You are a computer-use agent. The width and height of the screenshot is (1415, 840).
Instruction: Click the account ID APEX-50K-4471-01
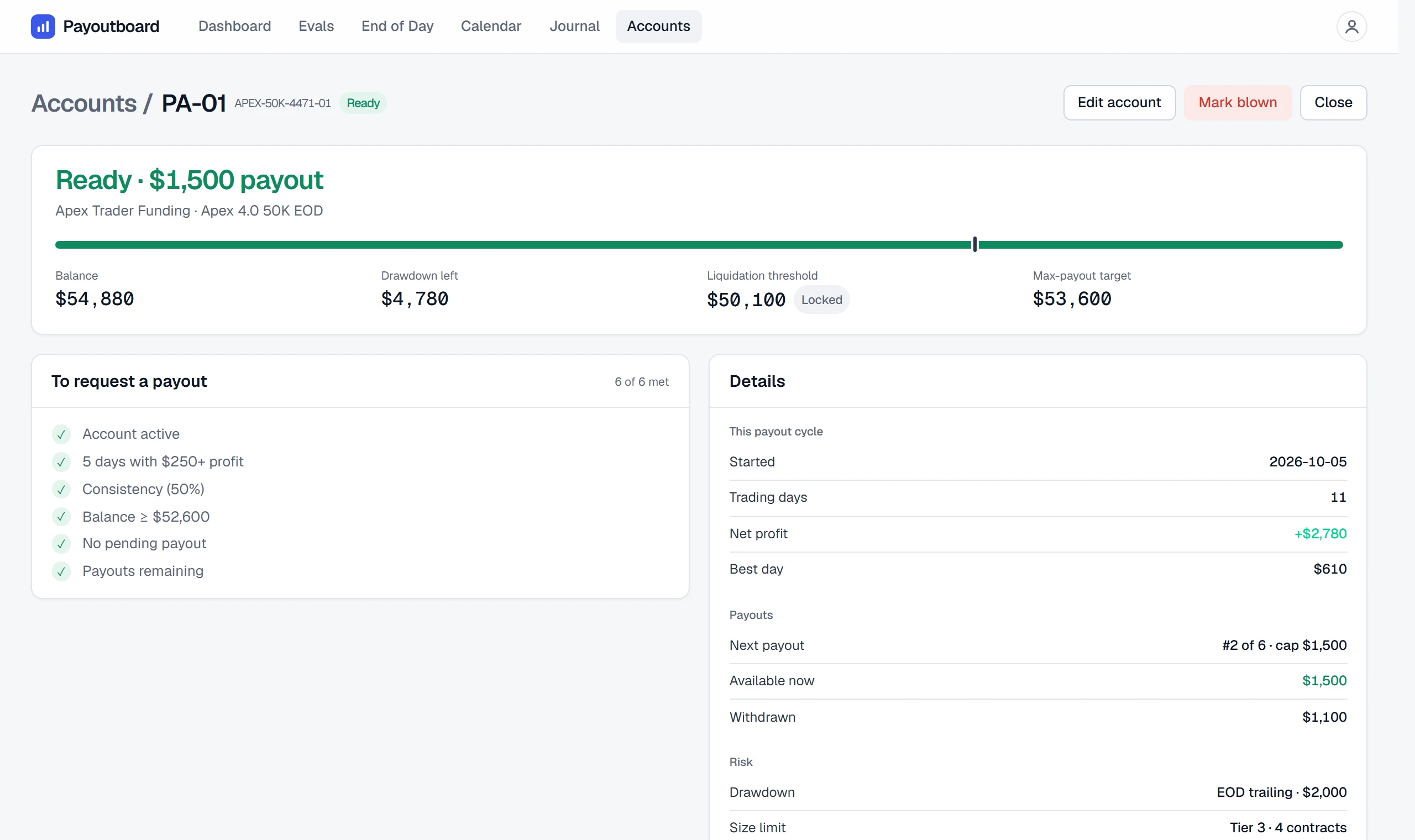282,103
